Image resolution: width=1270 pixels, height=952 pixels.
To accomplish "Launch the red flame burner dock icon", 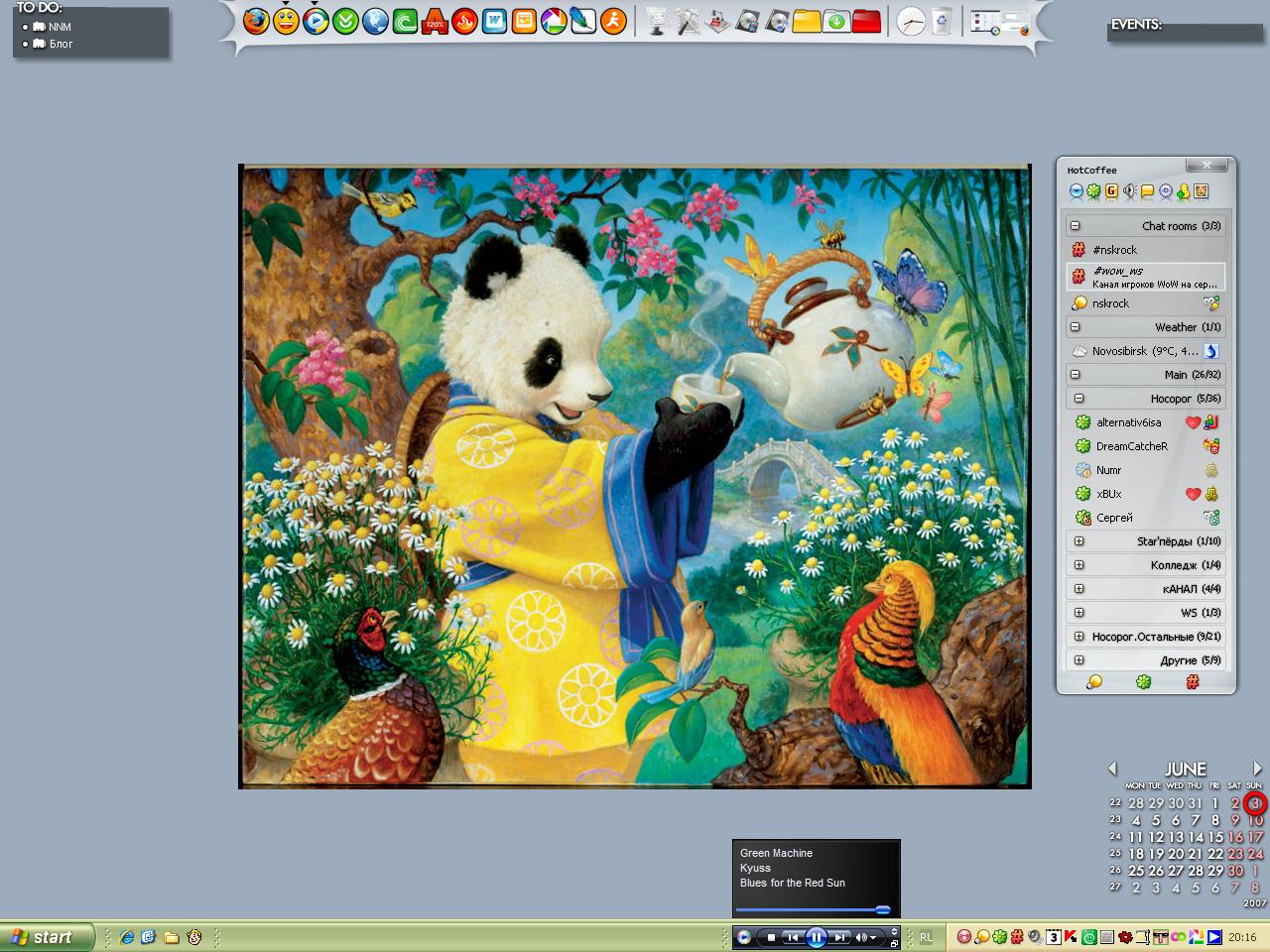I will (x=464, y=21).
